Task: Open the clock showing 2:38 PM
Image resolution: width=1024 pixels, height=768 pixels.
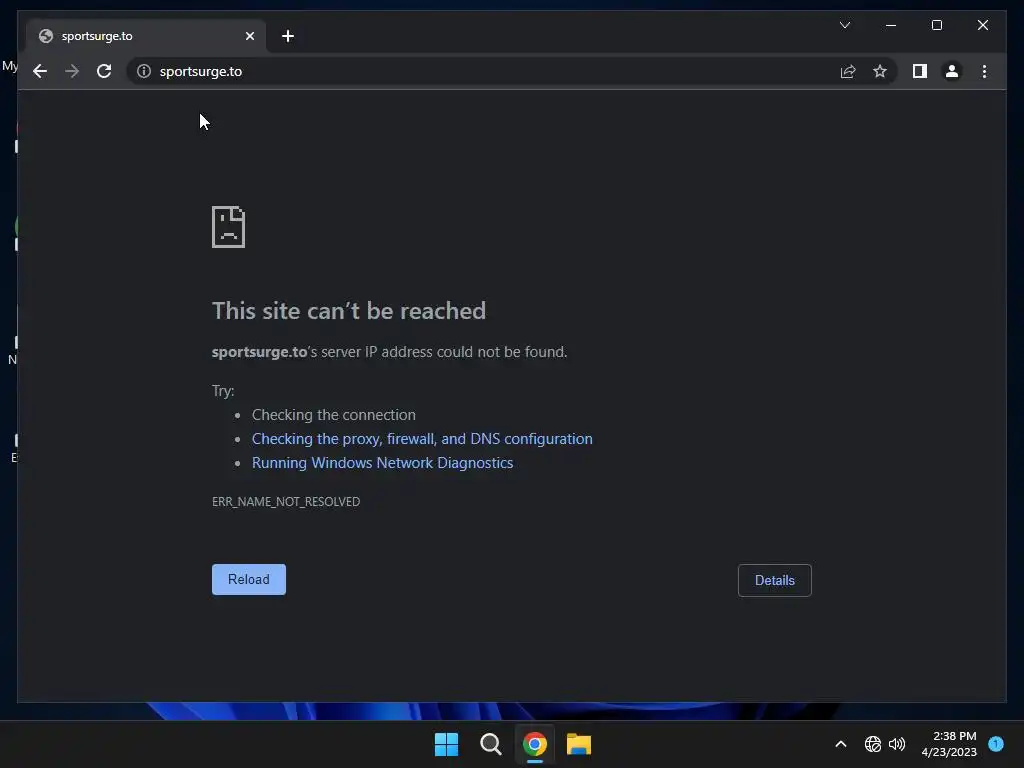Action: click(x=949, y=744)
